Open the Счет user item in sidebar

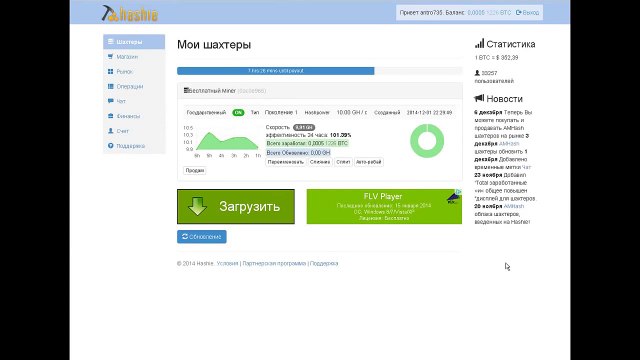134,131
